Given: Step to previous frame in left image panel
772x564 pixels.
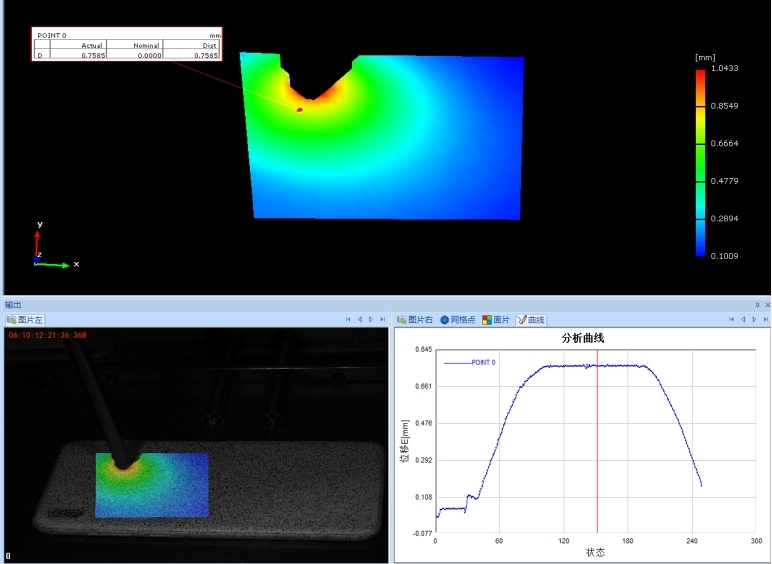Looking at the screenshot, I should [360, 320].
